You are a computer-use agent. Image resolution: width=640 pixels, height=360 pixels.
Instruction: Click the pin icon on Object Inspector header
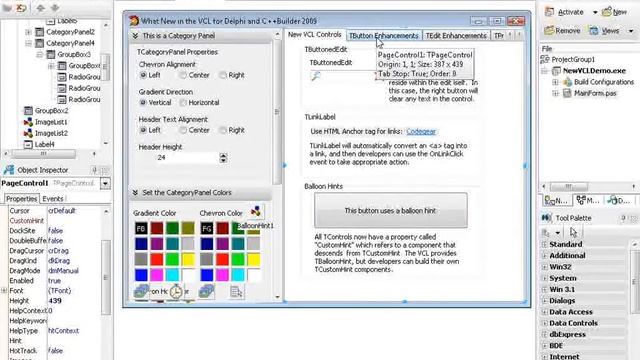click(x=94, y=170)
